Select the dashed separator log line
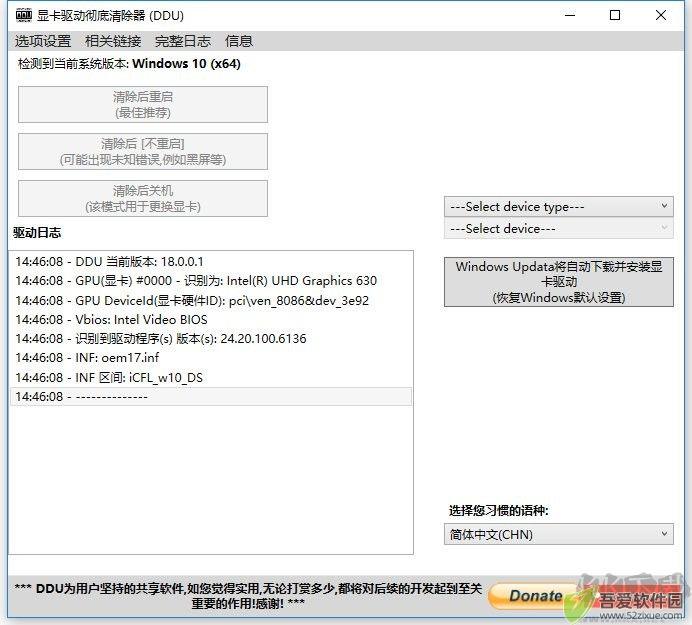Viewport: 692px width, 625px height. pos(211,397)
